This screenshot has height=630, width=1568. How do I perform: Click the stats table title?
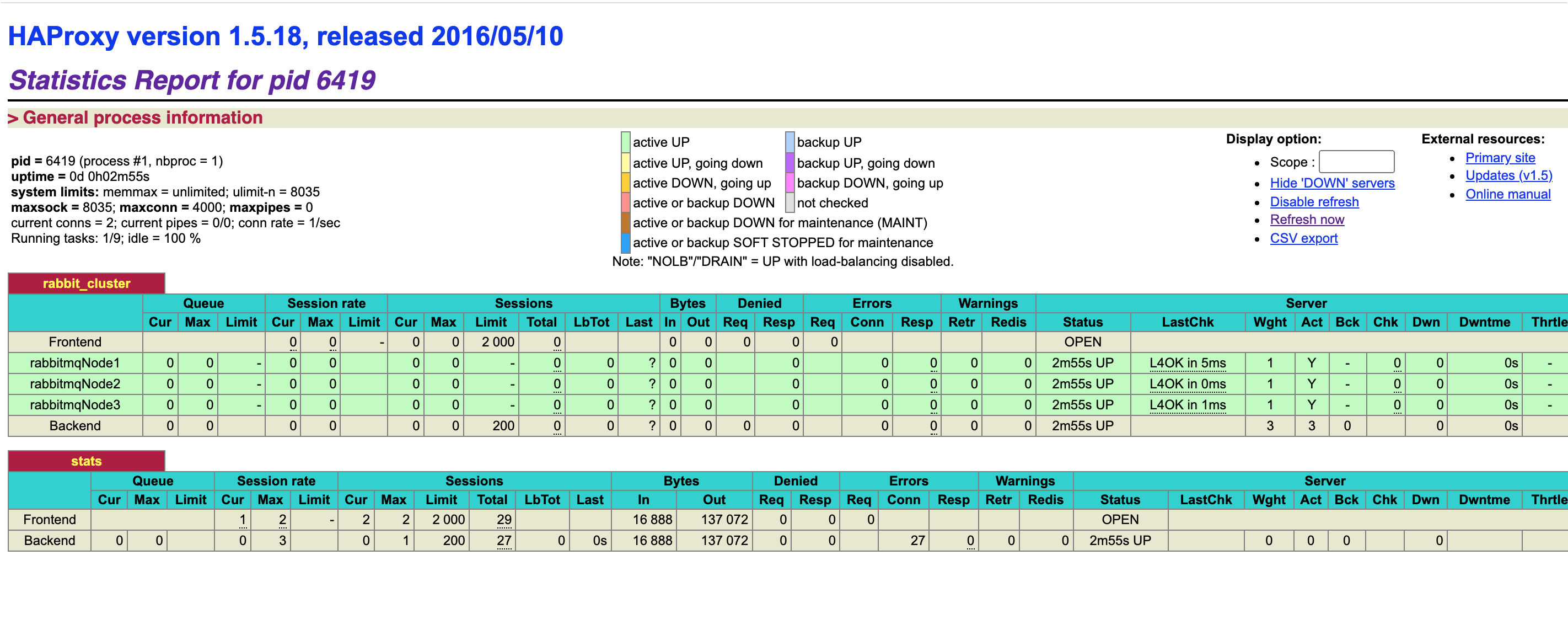(x=87, y=461)
